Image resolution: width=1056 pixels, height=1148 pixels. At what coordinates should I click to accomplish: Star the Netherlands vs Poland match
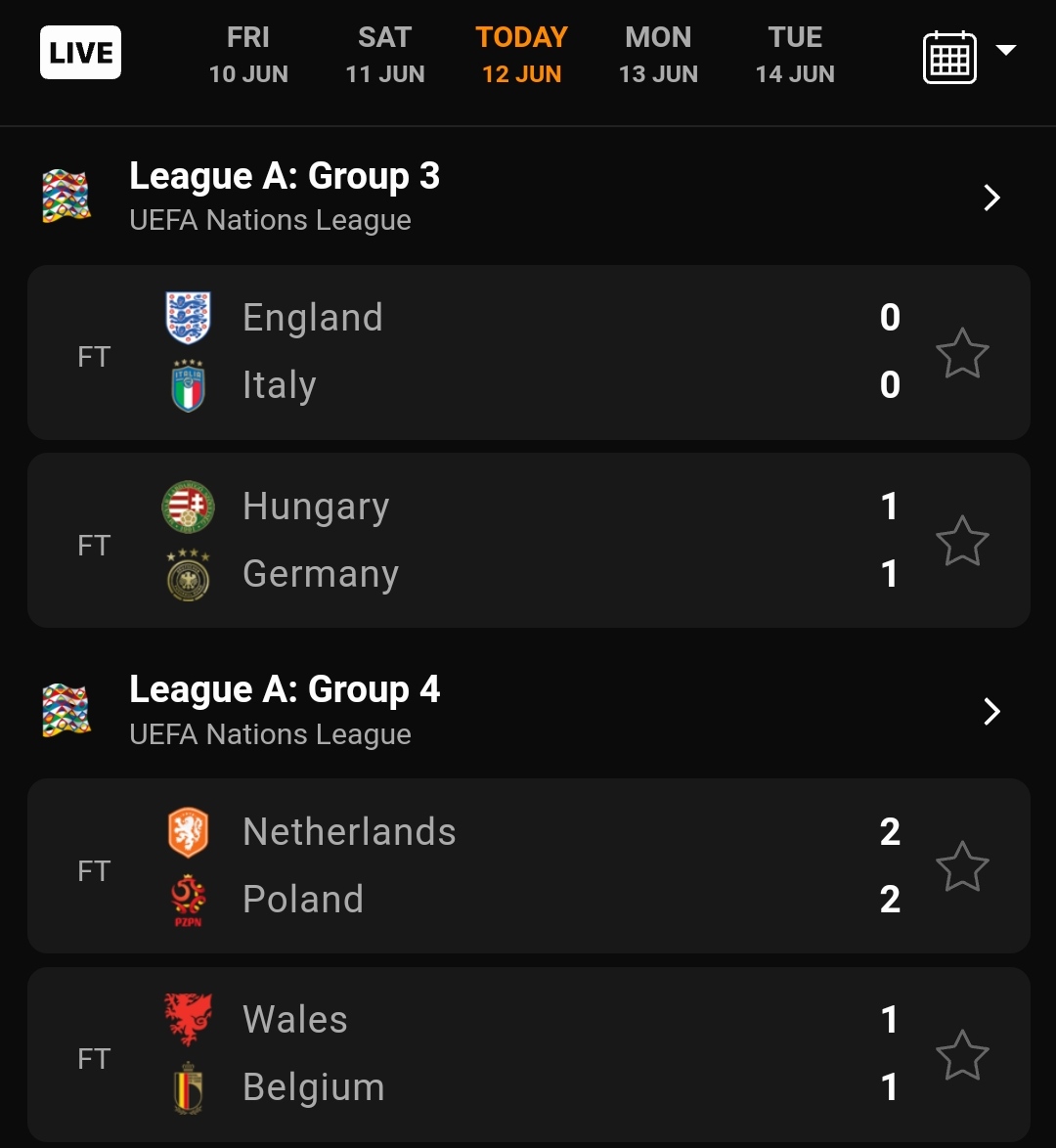(x=962, y=866)
